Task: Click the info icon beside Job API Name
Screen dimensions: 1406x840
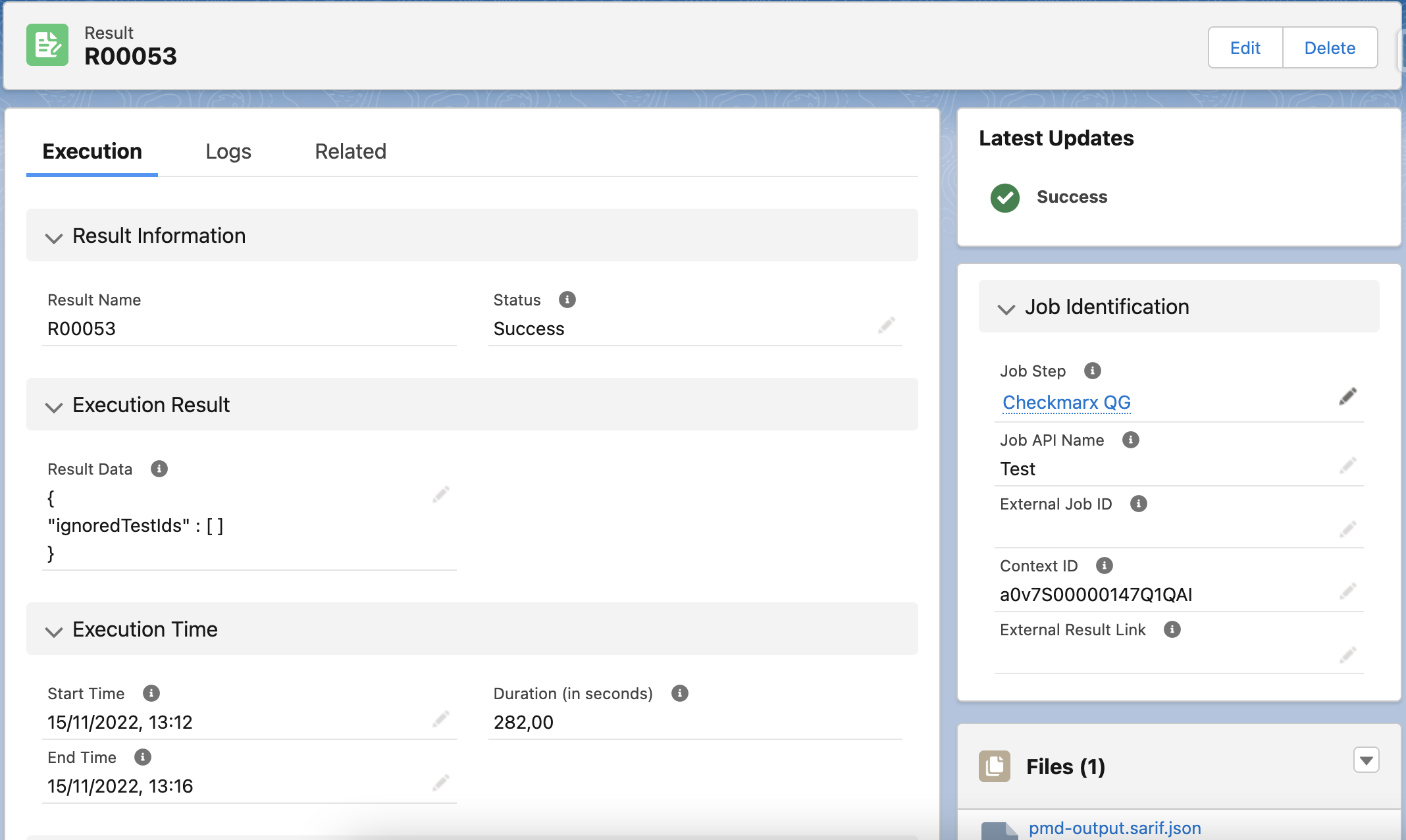Action: pyautogui.click(x=1131, y=440)
